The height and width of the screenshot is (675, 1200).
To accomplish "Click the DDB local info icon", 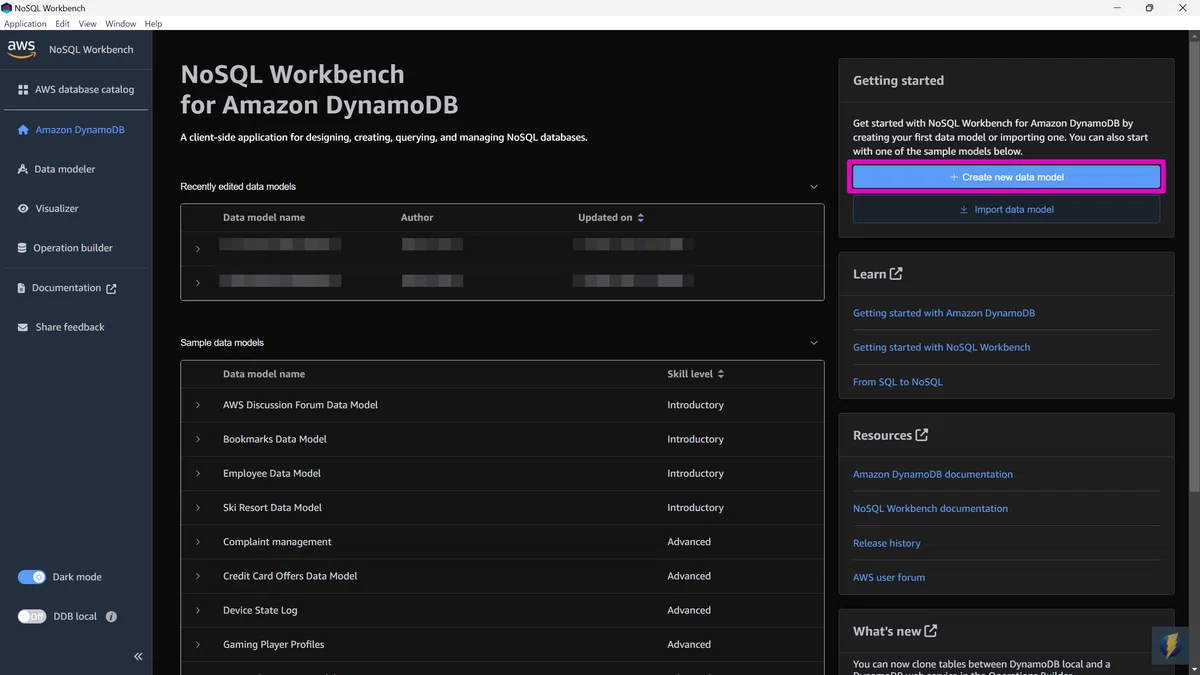I will pyautogui.click(x=111, y=617).
